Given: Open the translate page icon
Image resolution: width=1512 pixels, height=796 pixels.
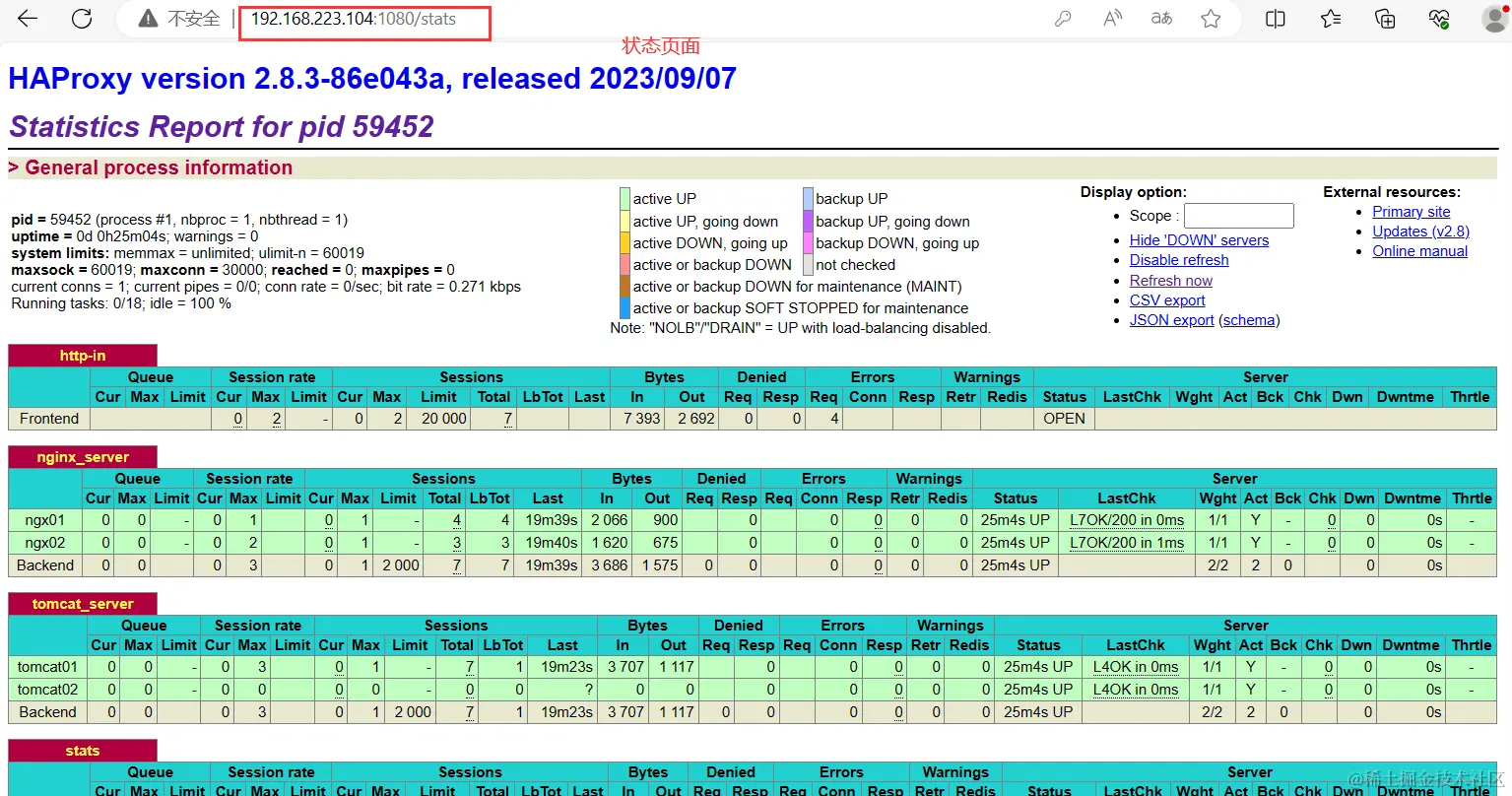Looking at the screenshot, I should pos(1162,19).
